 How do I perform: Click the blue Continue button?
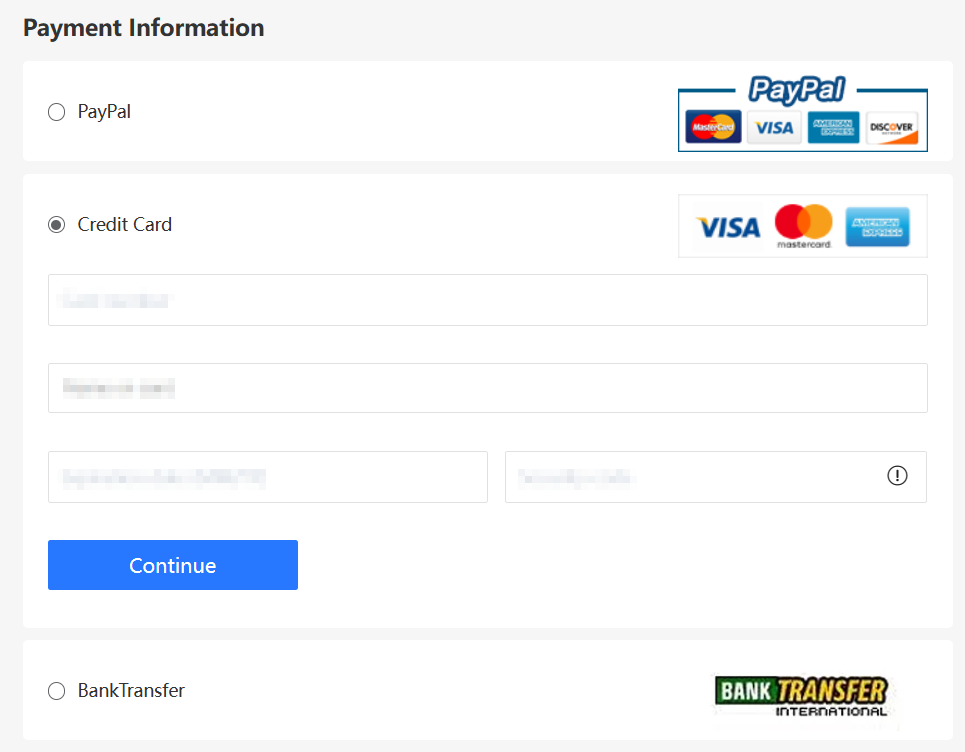pos(173,565)
